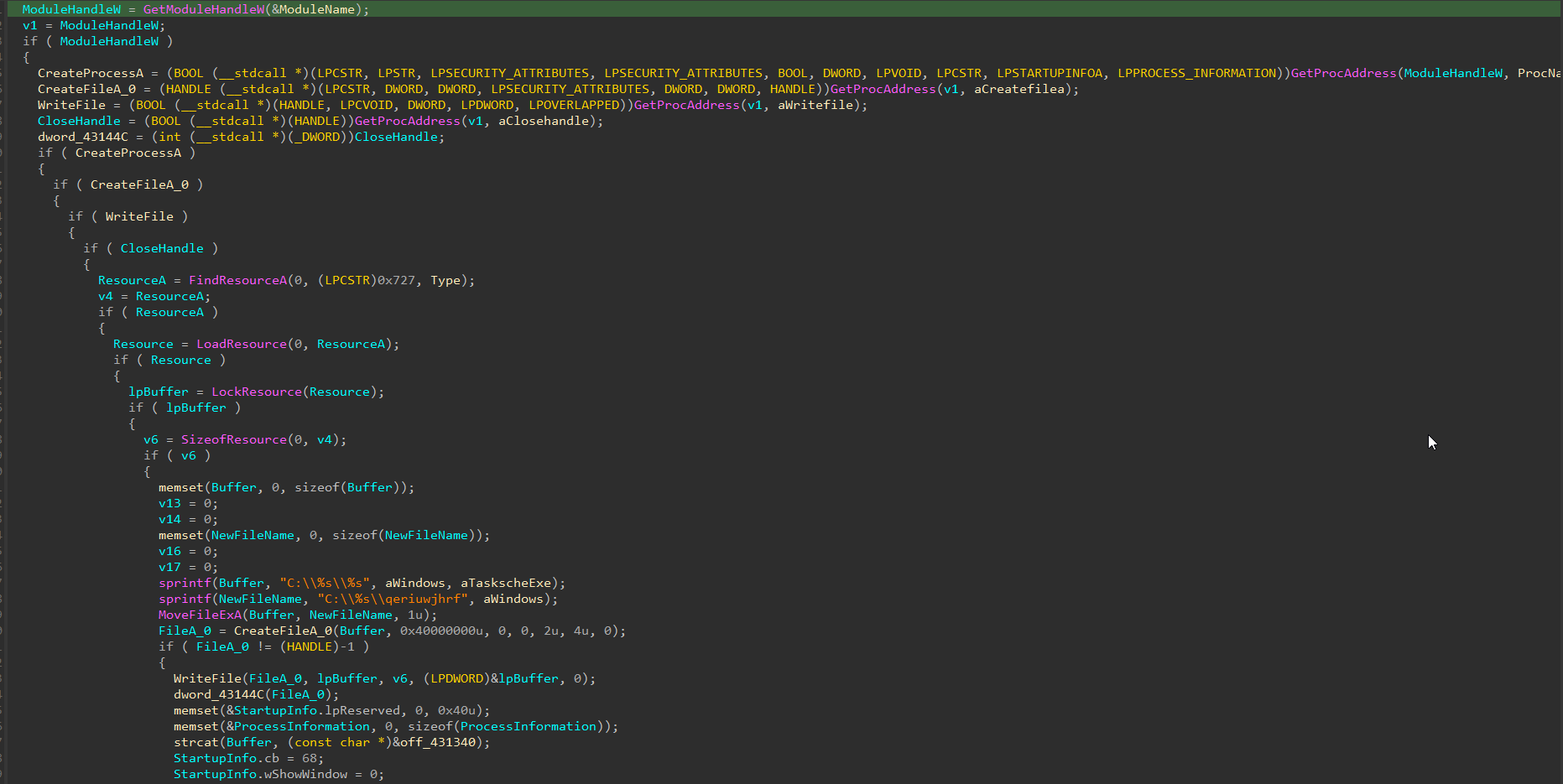Select the 0x727 resource ID constant
Viewport: 1563px width, 784px height.
click(396, 280)
